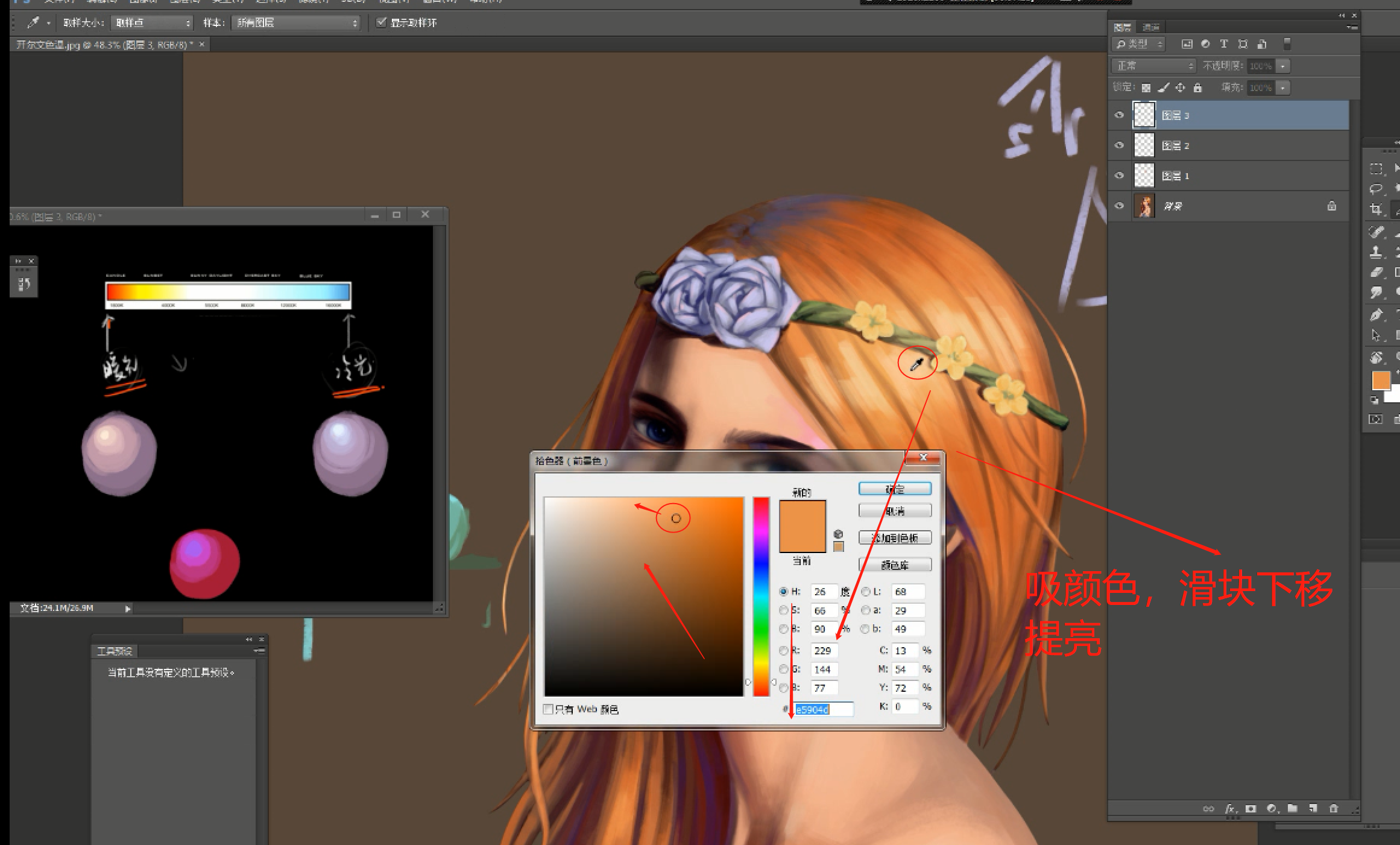The image size is (1400, 845).
Task: Switch to the 通道 panel tab
Action: tap(1150, 27)
